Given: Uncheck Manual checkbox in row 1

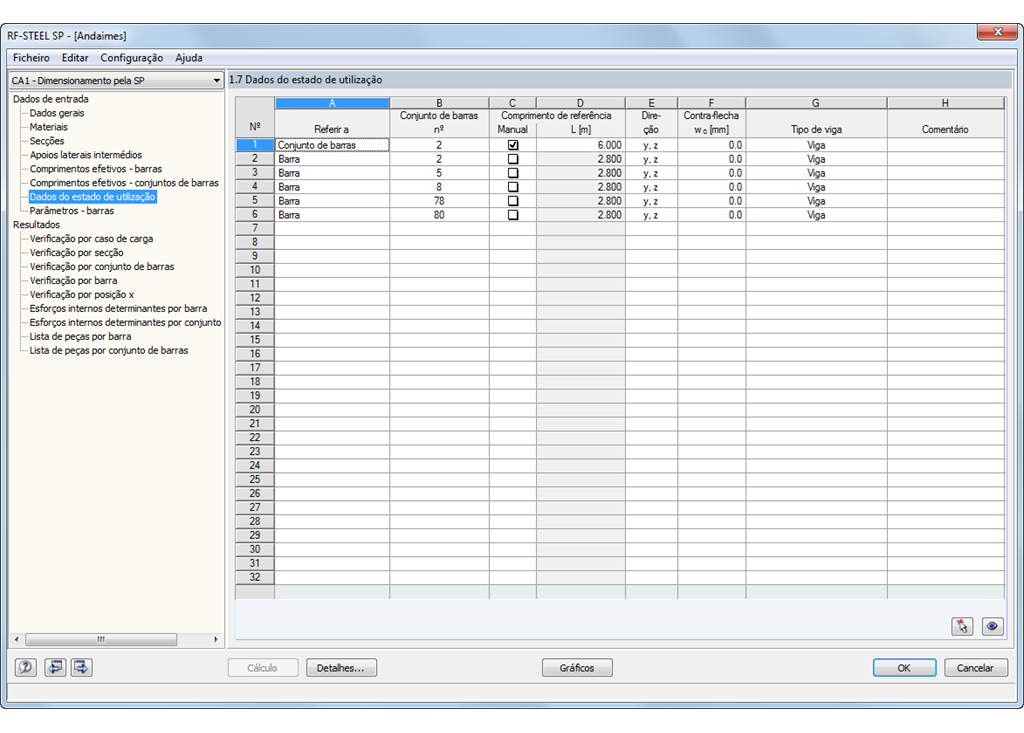Looking at the screenshot, I should pyautogui.click(x=513, y=145).
